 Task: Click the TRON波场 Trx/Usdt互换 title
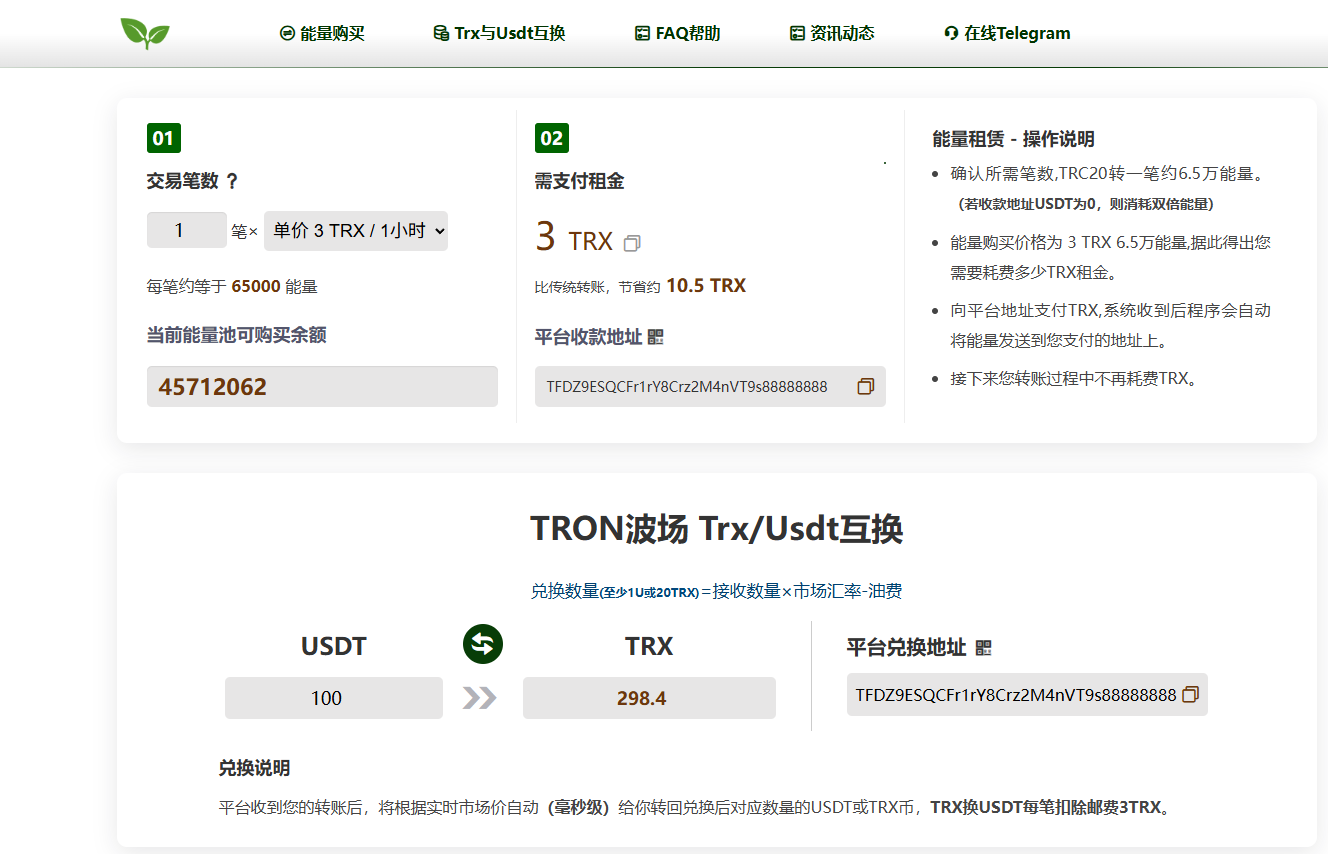click(x=717, y=529)
